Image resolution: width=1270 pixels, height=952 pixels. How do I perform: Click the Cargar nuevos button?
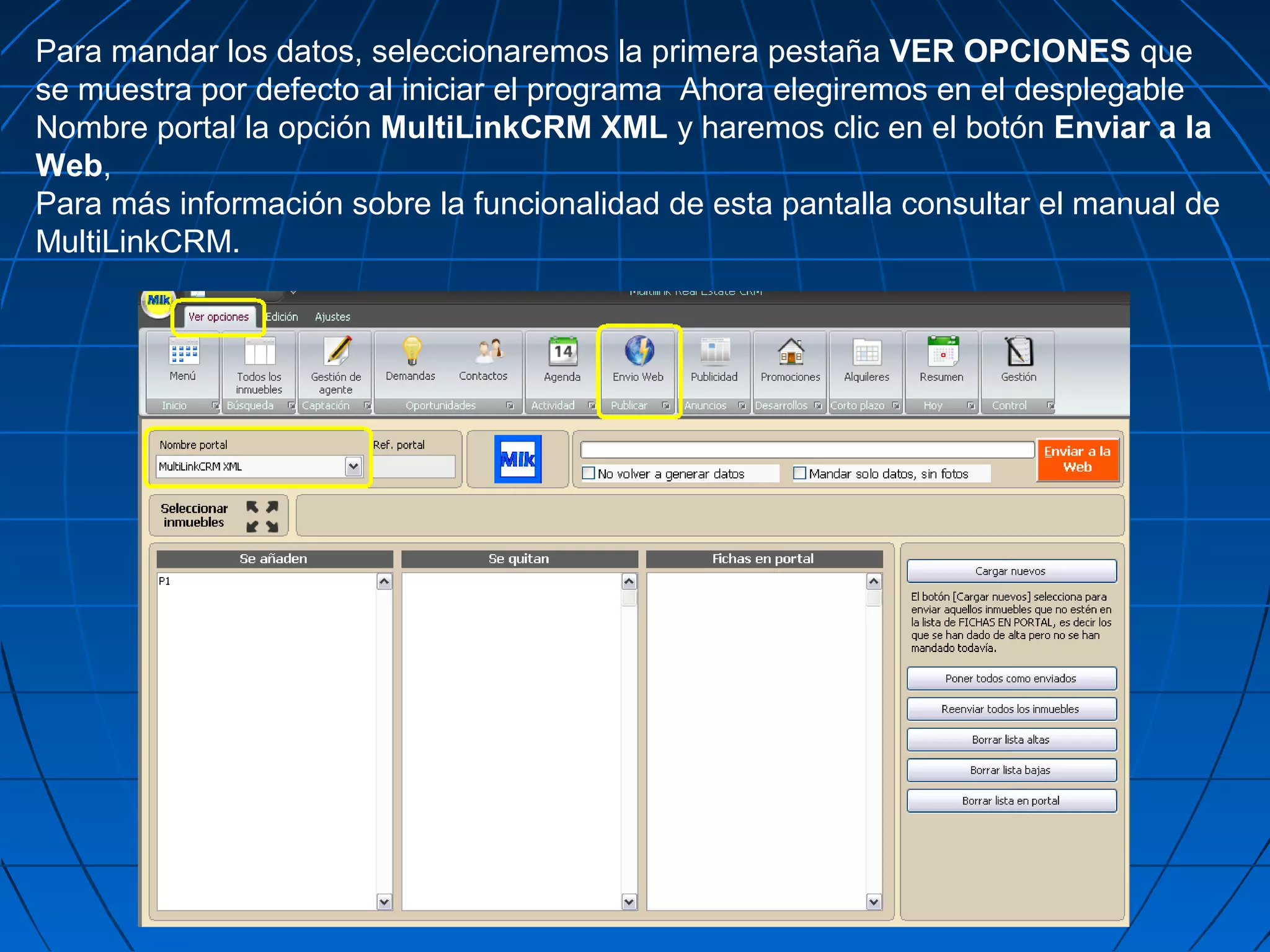1011,571
